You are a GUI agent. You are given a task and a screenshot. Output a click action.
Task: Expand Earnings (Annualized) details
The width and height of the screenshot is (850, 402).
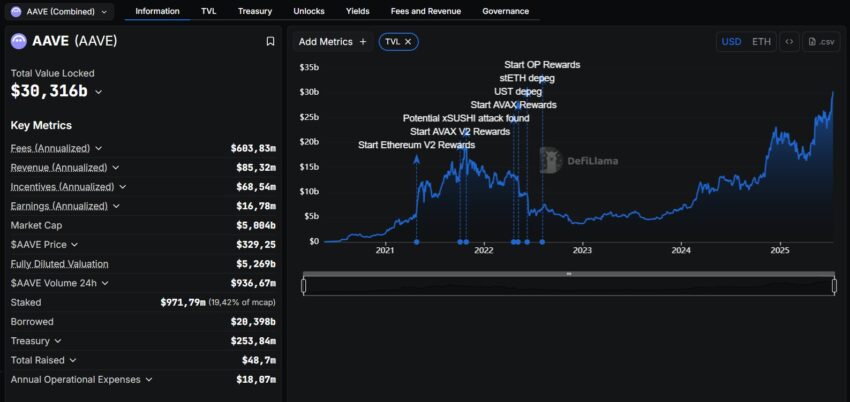tap(116, 206)
